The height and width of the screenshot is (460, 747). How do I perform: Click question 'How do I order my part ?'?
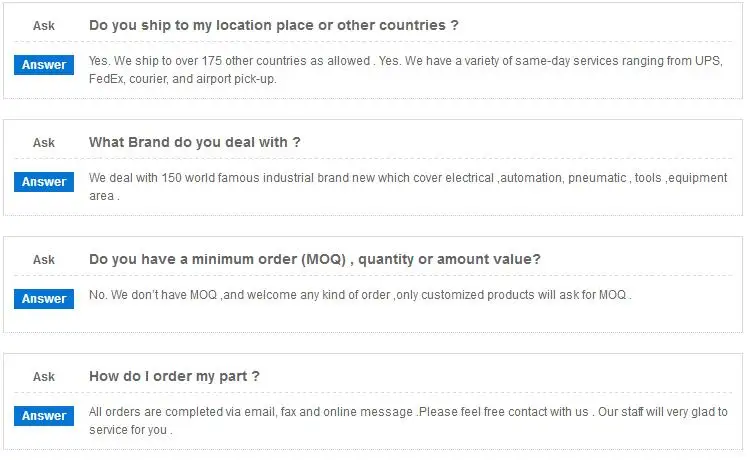tap(174, 376)
